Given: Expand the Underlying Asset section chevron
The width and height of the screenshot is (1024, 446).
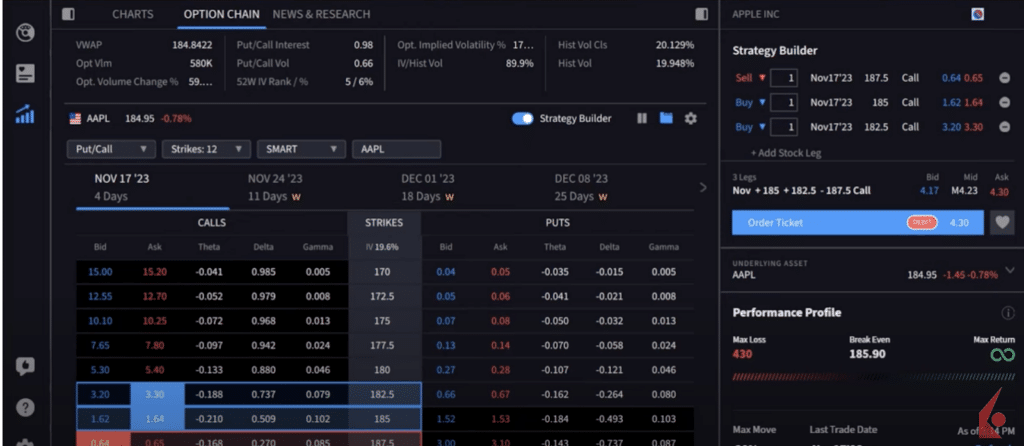Looking at the screenshot, I should pos(1010,270).
